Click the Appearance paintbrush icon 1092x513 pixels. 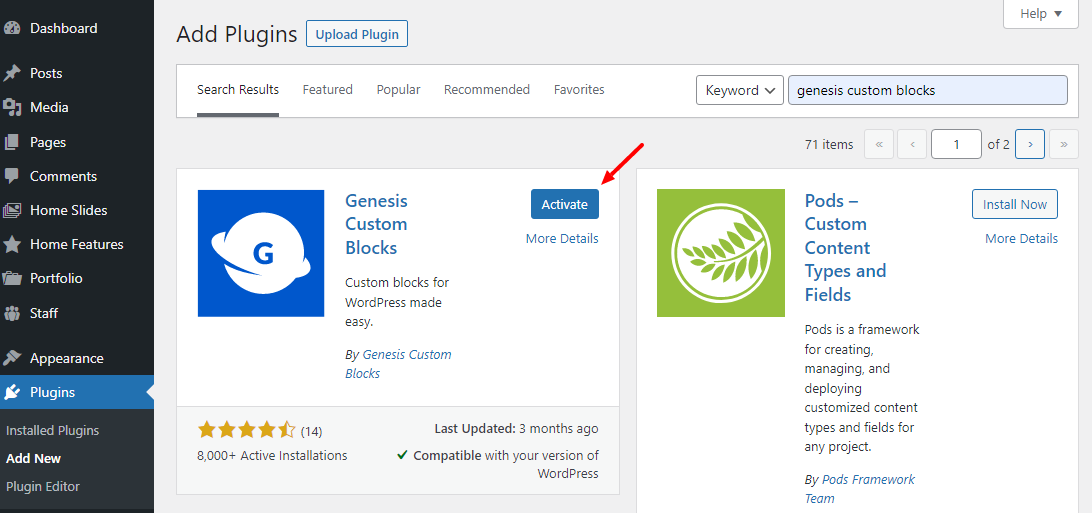pyautogui.click(x=12, y=358)
